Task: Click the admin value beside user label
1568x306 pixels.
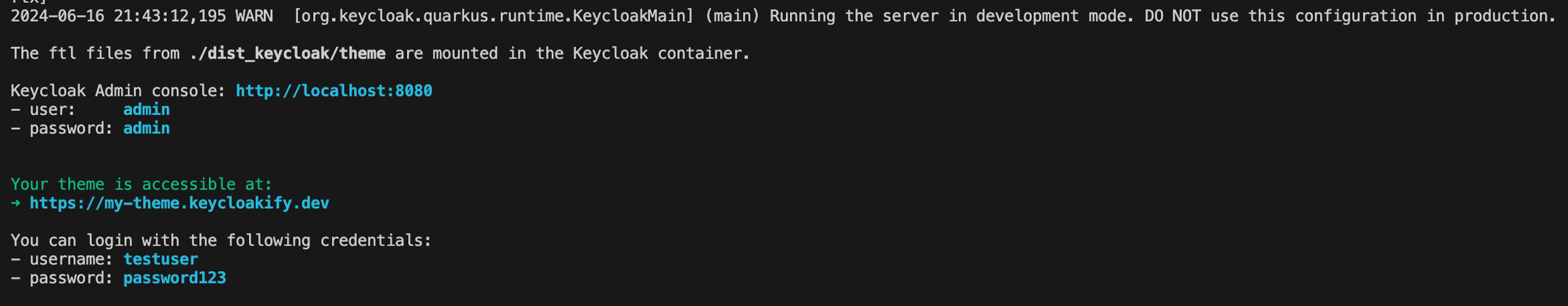Action: click(146, 109)
